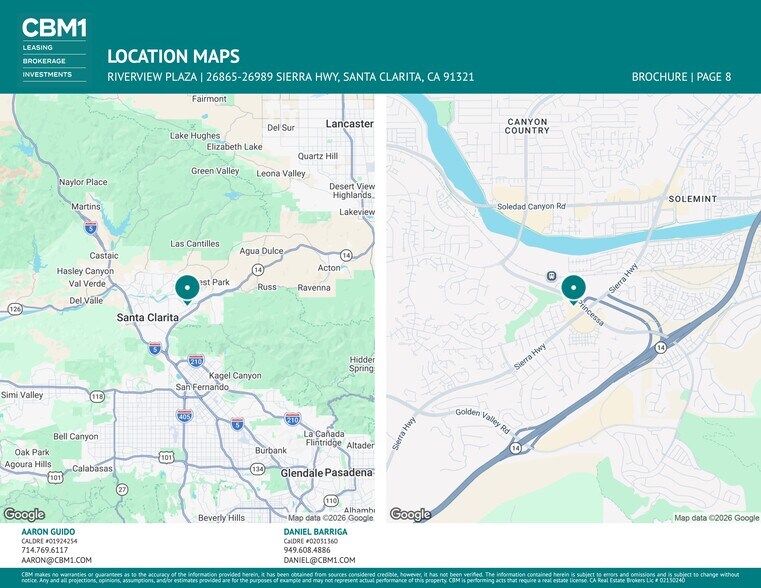
Task: Click the Route 126 shield on left map
Action: [15, 309]
